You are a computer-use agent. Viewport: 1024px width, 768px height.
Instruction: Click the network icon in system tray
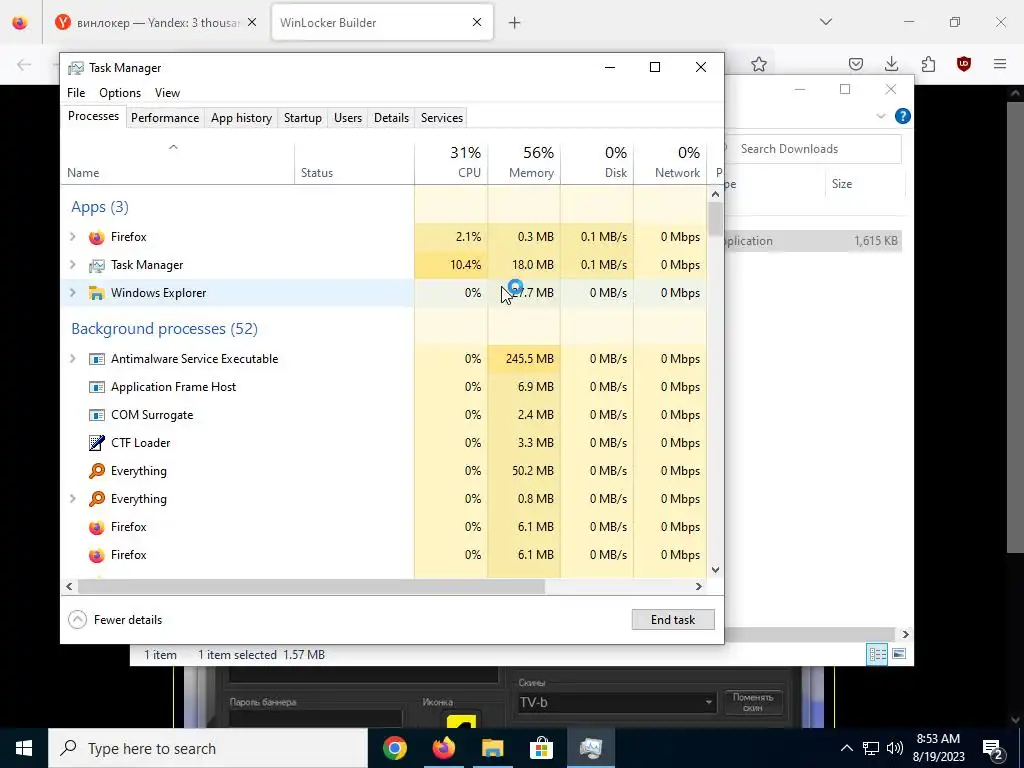click(x=871, y=748)
